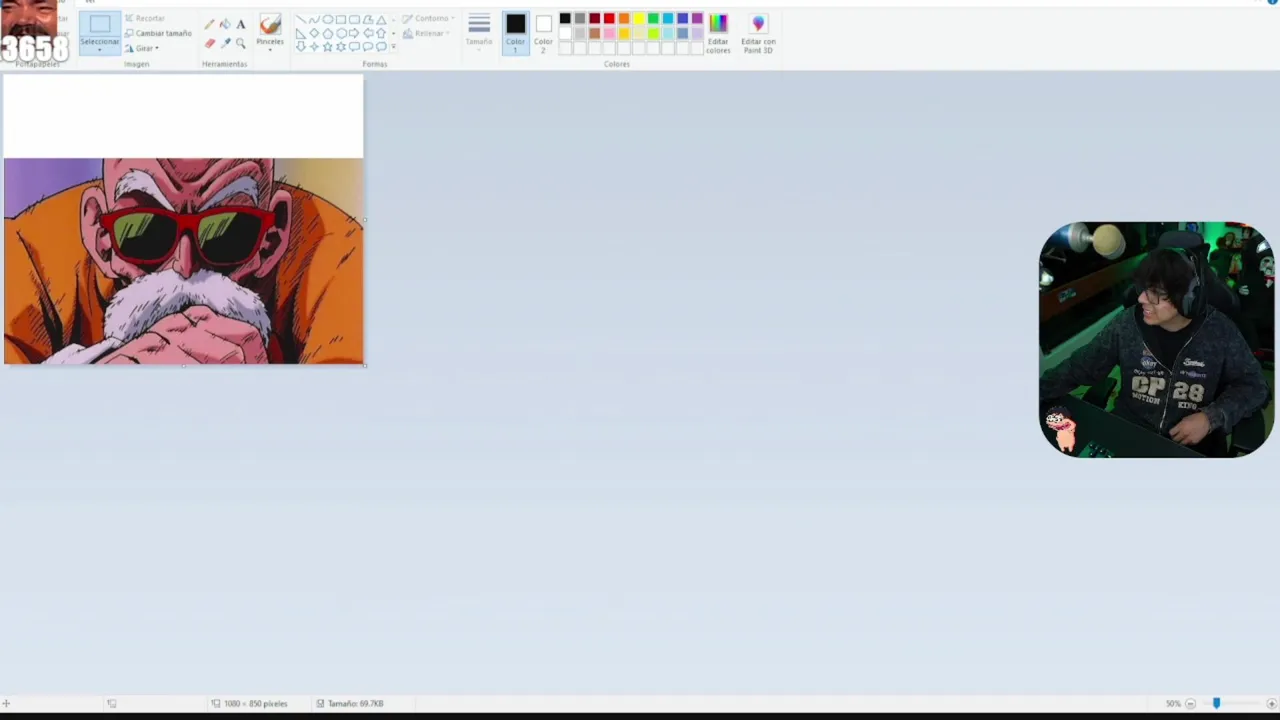The image size is (1280, 720).
Task: Select the Pencil tool
Action: coord(209,24)
